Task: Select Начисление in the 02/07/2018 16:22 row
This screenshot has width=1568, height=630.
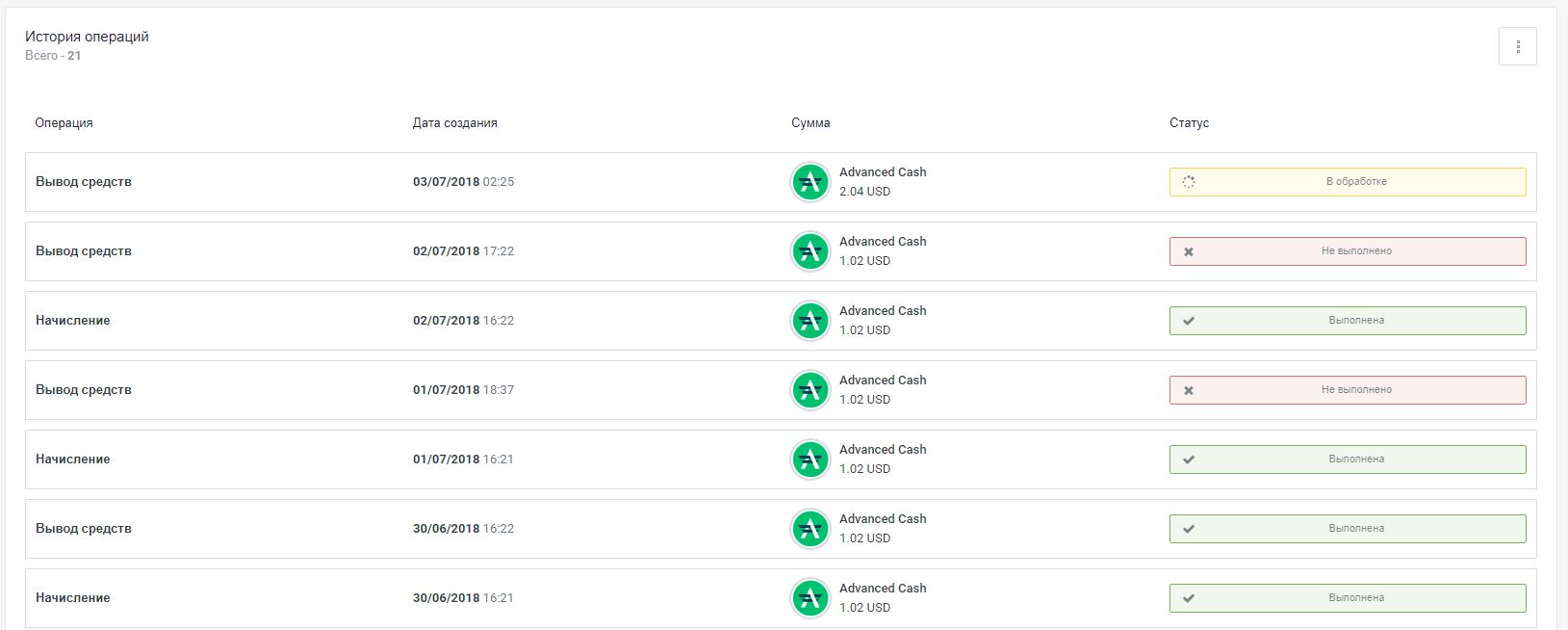Action: click(73, 321)
